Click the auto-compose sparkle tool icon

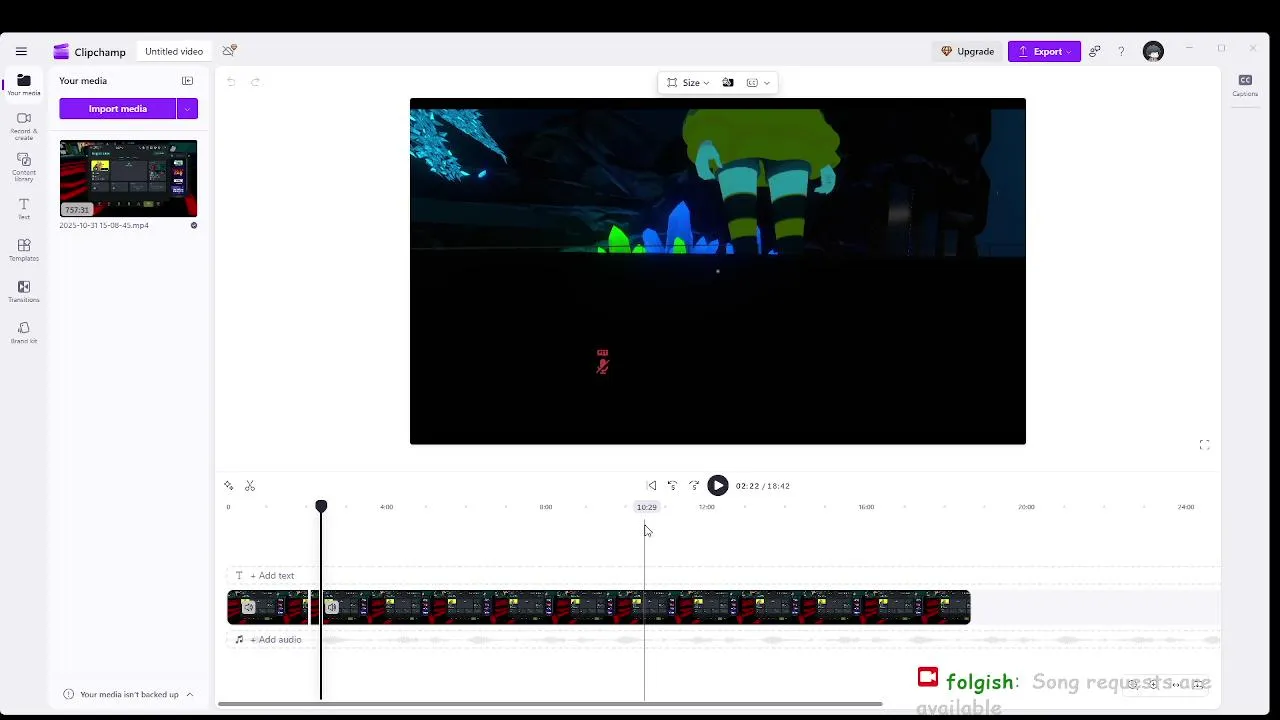pos(229,486)
